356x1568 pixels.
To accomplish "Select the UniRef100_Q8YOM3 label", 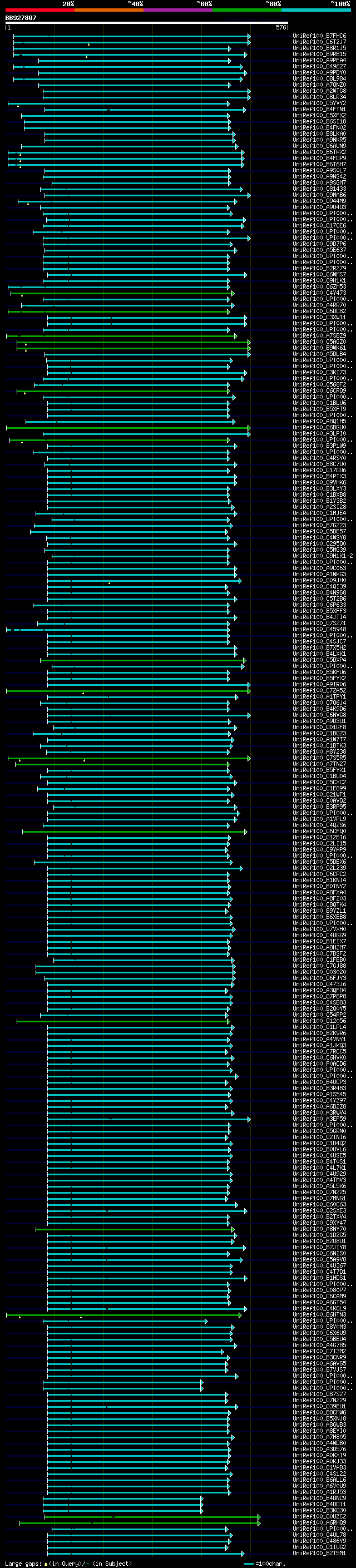I will 319,1327.
